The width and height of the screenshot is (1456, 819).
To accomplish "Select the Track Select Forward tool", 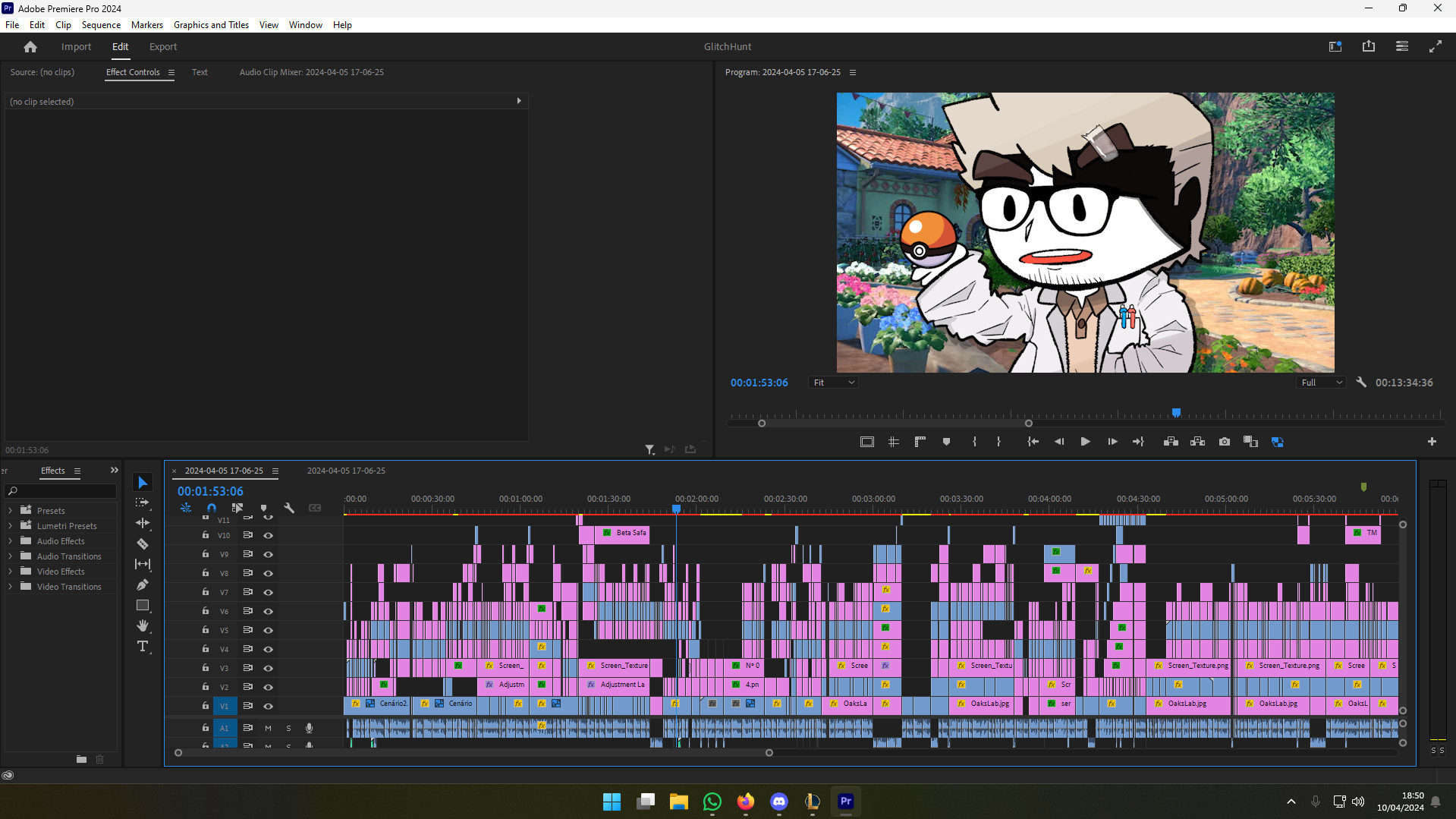I will tap(143, 502).
